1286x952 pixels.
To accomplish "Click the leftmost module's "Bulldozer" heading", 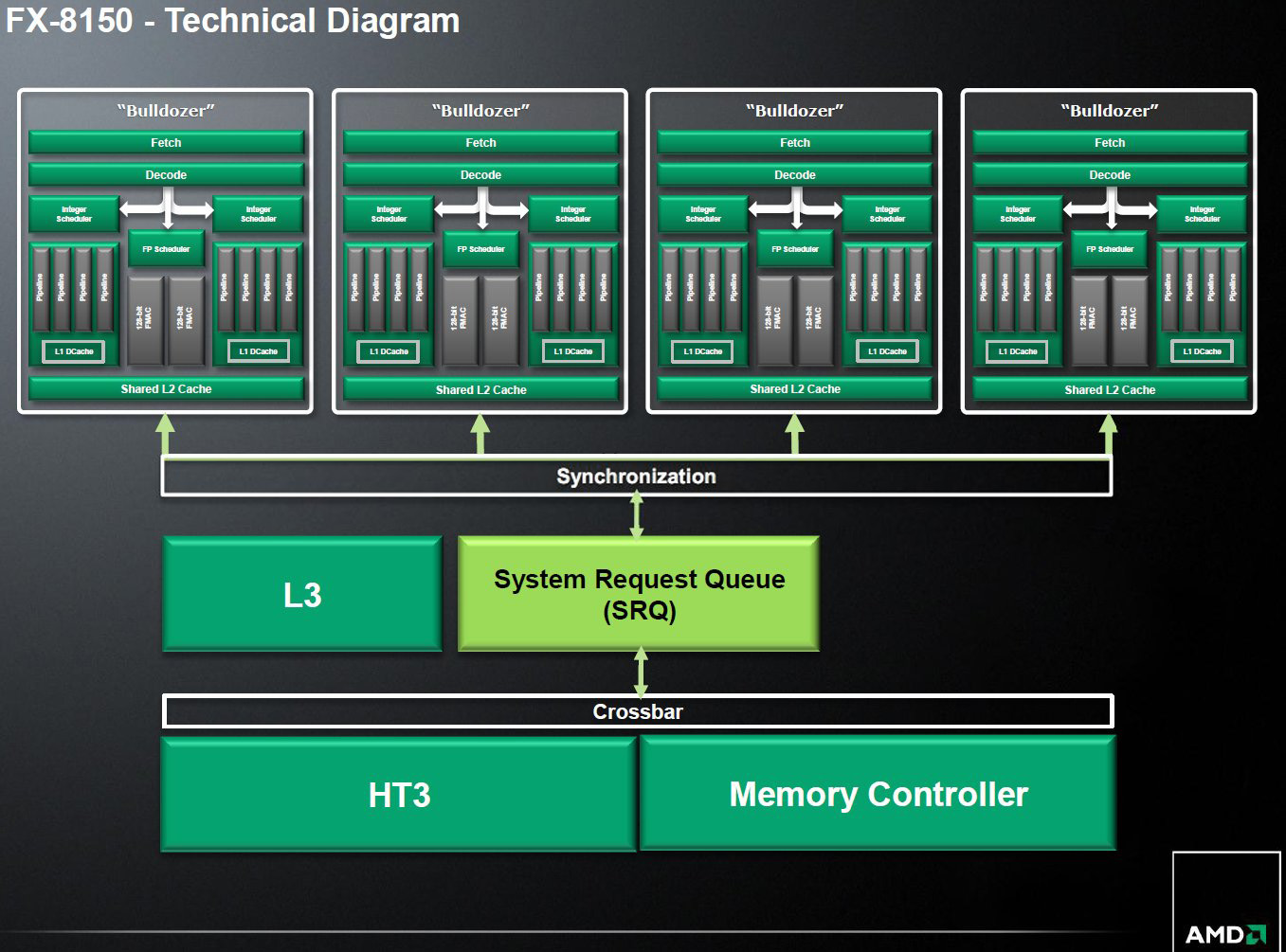I will coord(166,111).
